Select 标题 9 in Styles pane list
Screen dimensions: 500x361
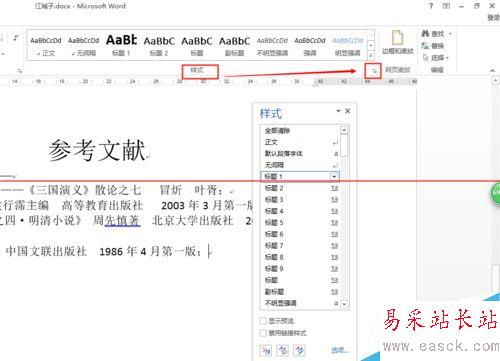tap(300, 269)
